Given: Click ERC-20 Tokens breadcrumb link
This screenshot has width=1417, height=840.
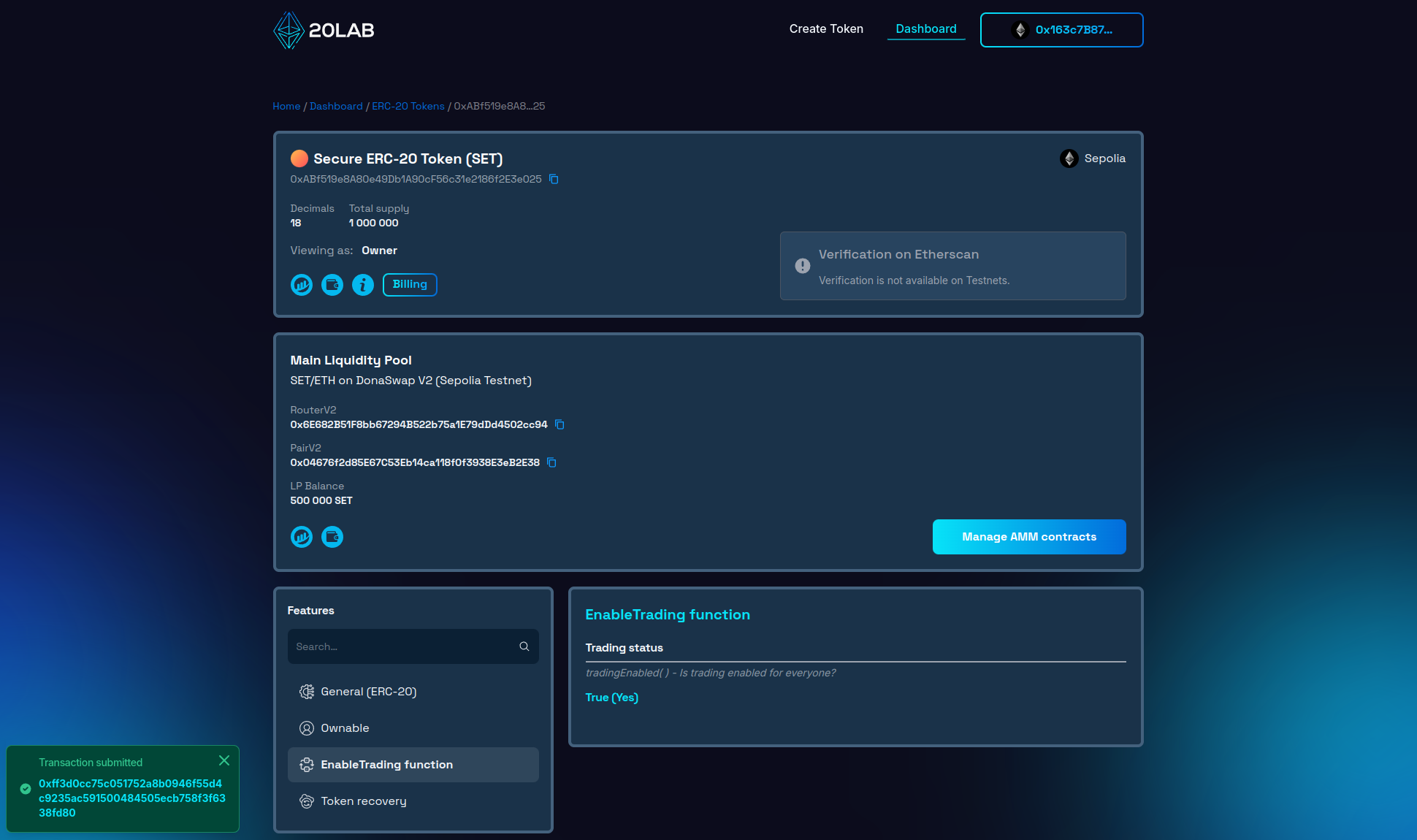Looking at the screenshot, I should click(x=408, y=106).
